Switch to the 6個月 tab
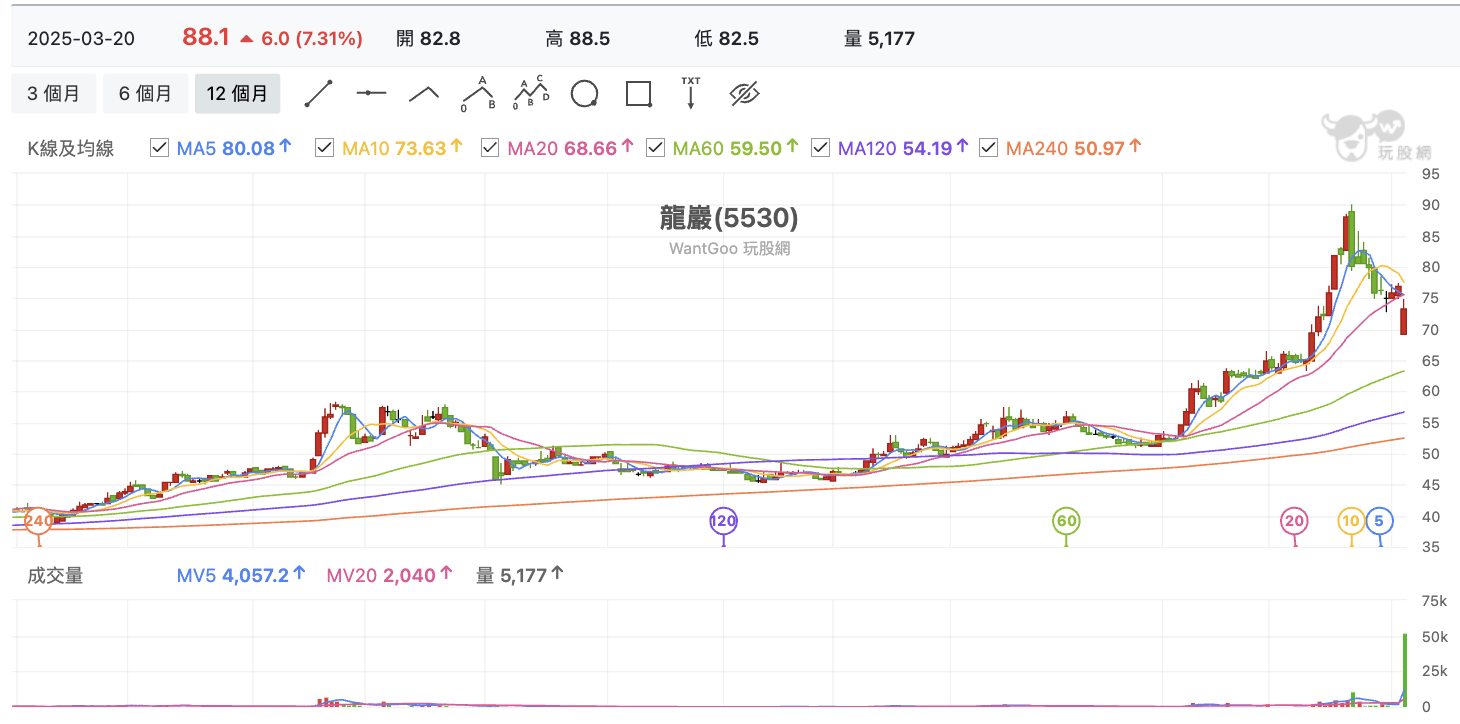The image size is (1460, 724). coord(146,92)
